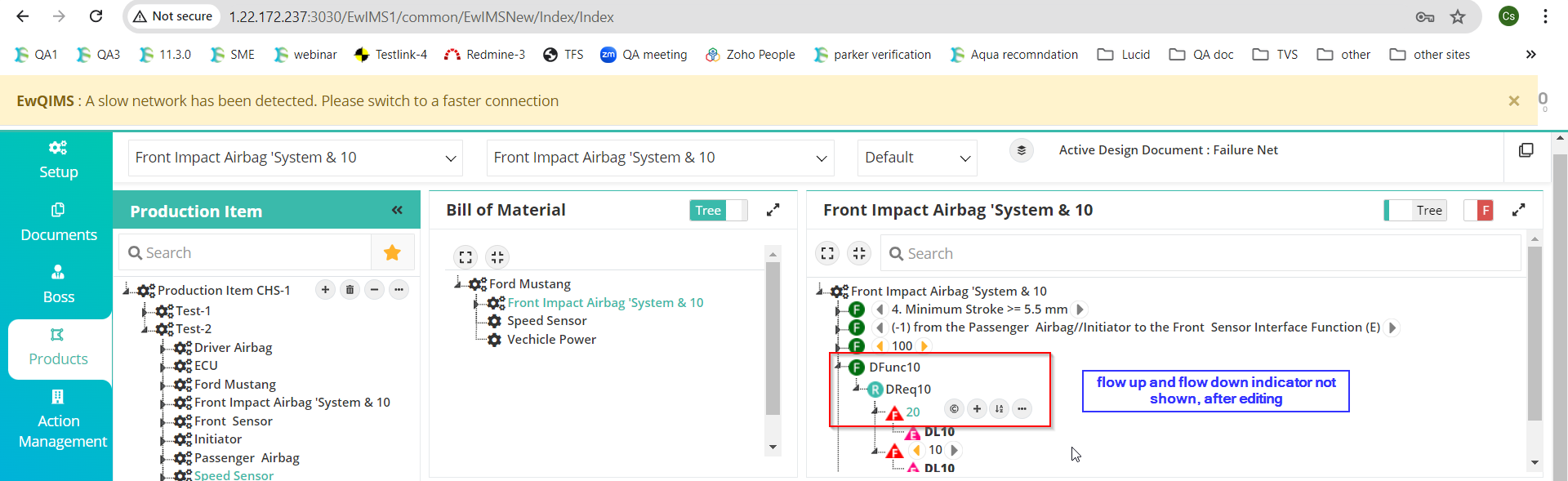Click right arrow of Sensor Interface Function
The width and height of the screenshot is (1568, 481).
pos(1392,327)
